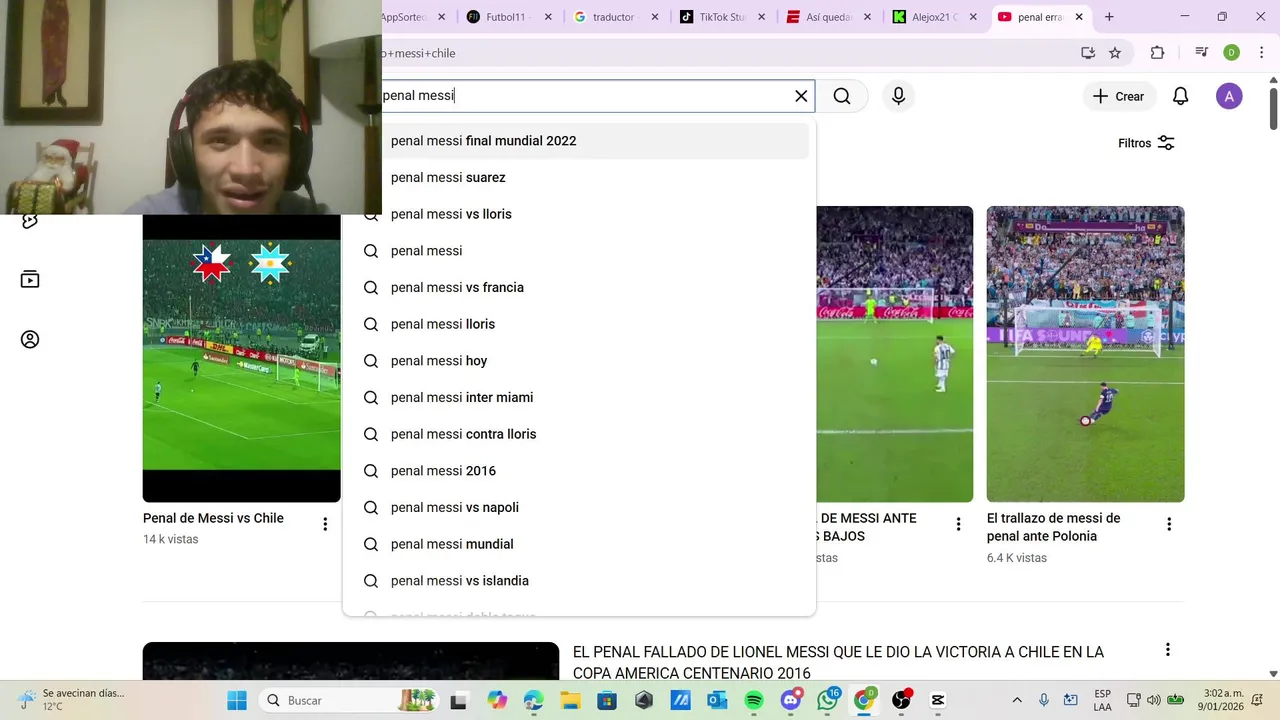Activate voice search microphone
This screenshot has width=1280, height=720.
pyautogui.click(x=898, y=96)
